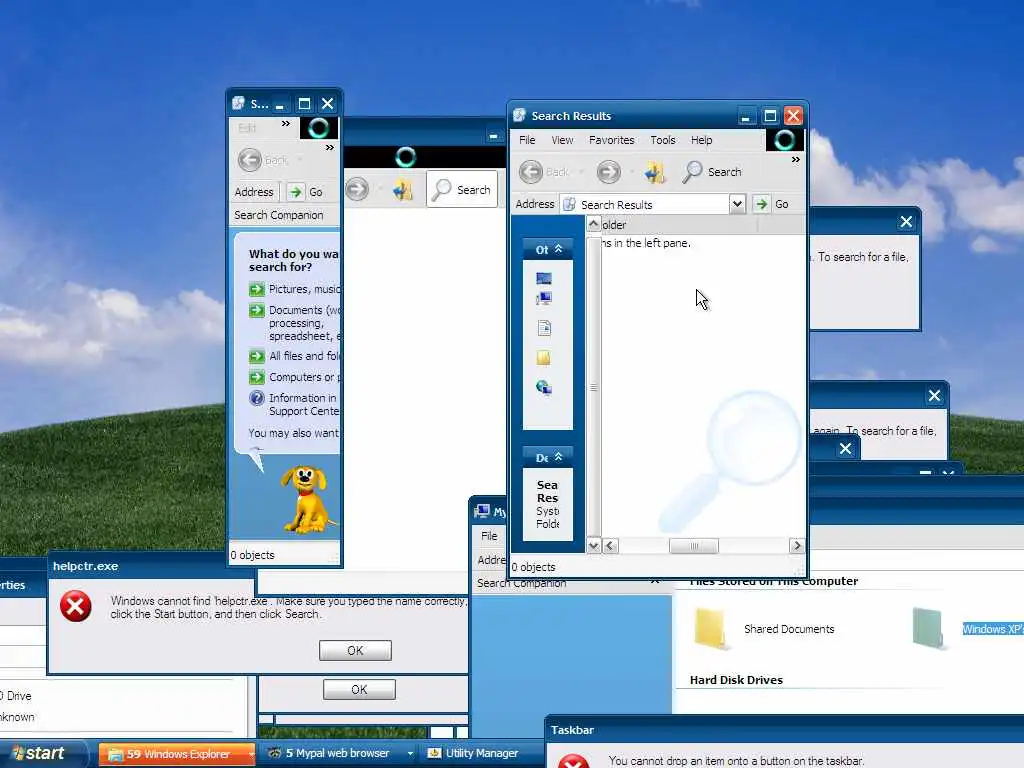Click scroll down arrow in Search Results pane

594,545
